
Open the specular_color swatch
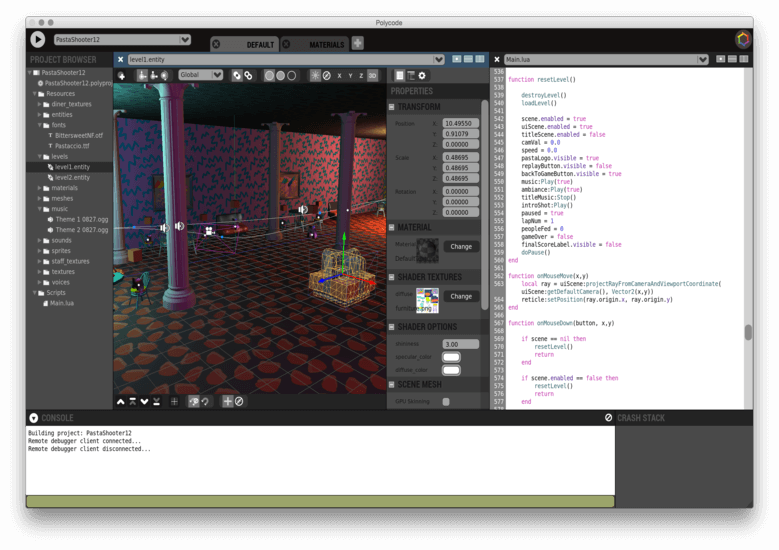pos(451,357)
